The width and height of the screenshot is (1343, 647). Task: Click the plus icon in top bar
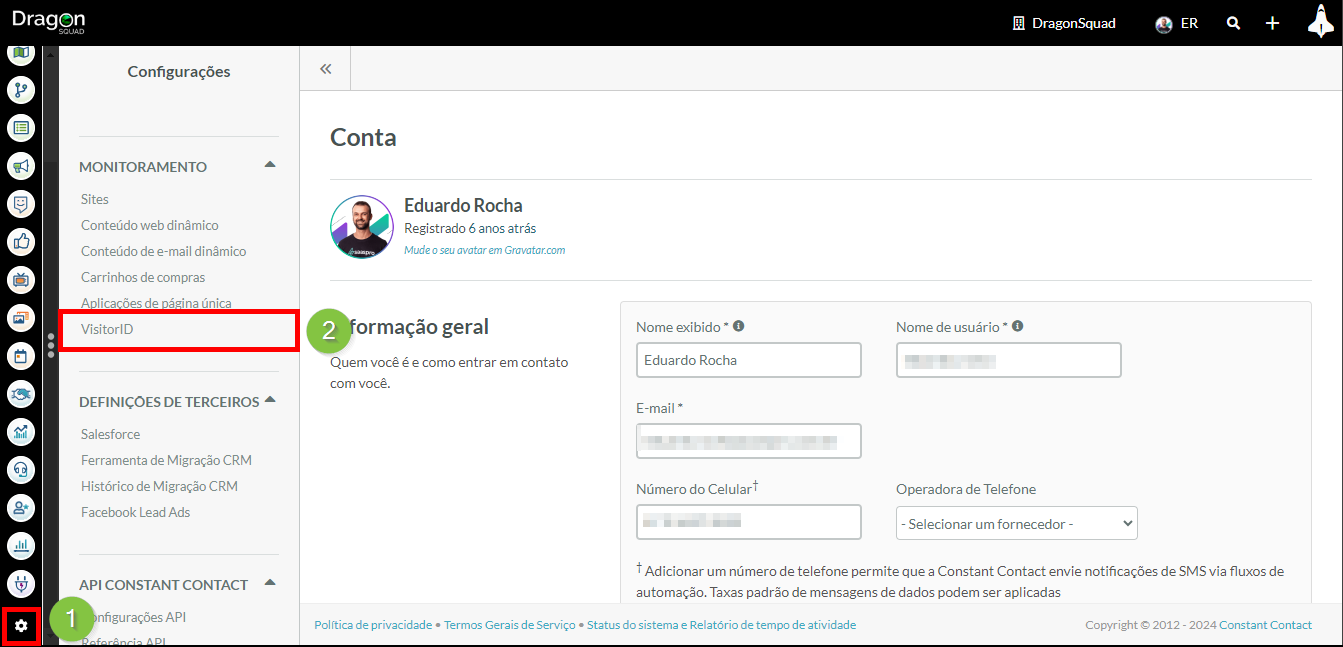tap(1272, 23)
